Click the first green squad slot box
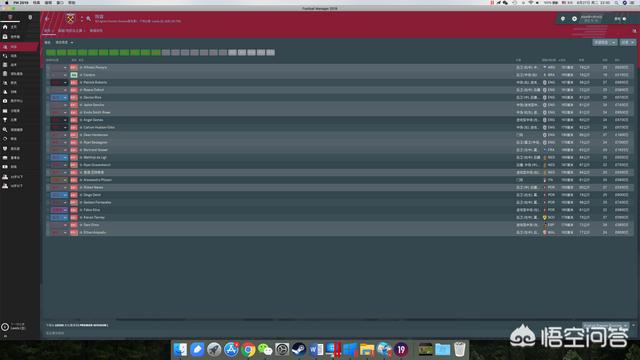 point(51,53)
